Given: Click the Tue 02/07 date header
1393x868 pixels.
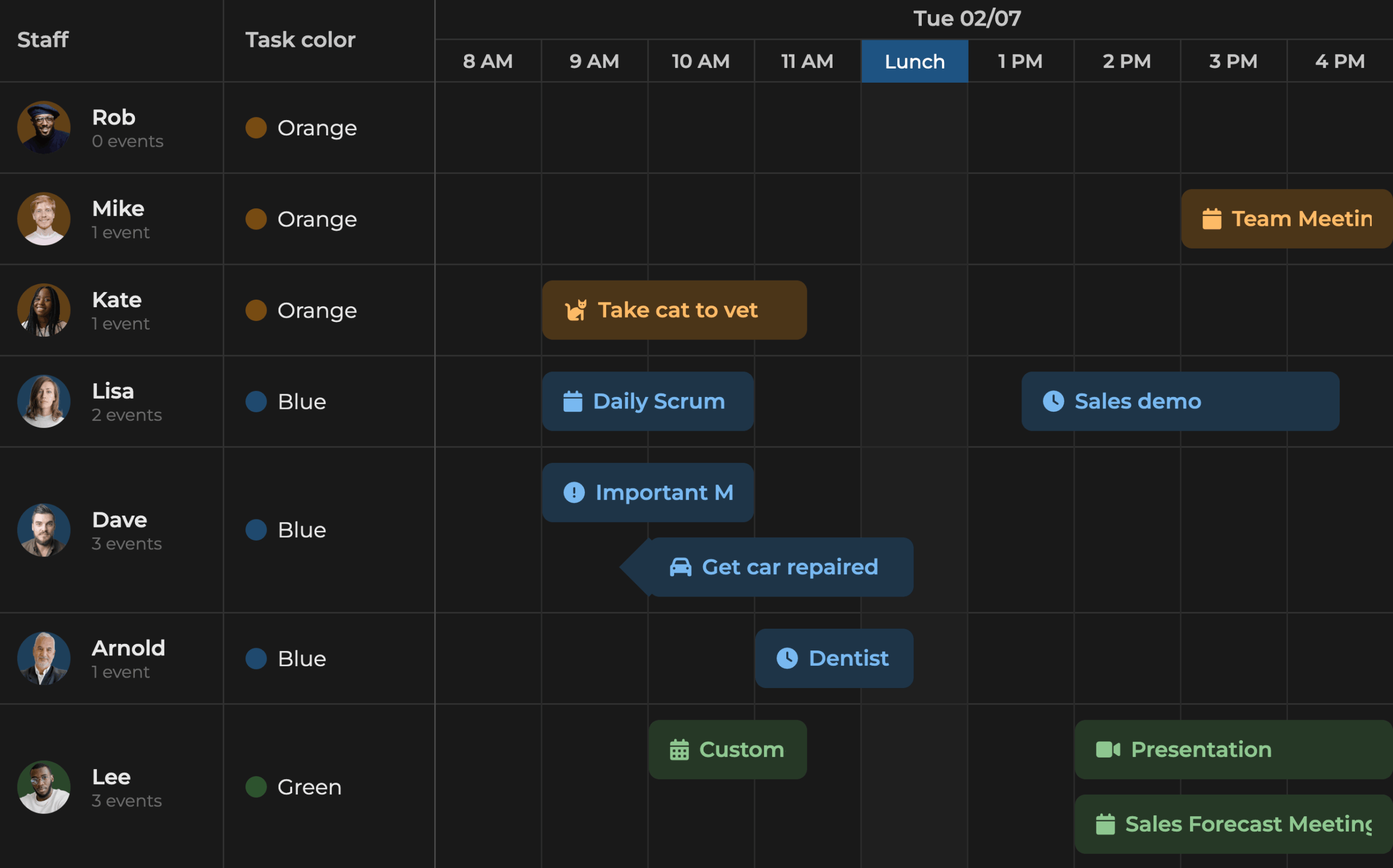Looking at the screenshot, I should [967, 18].
